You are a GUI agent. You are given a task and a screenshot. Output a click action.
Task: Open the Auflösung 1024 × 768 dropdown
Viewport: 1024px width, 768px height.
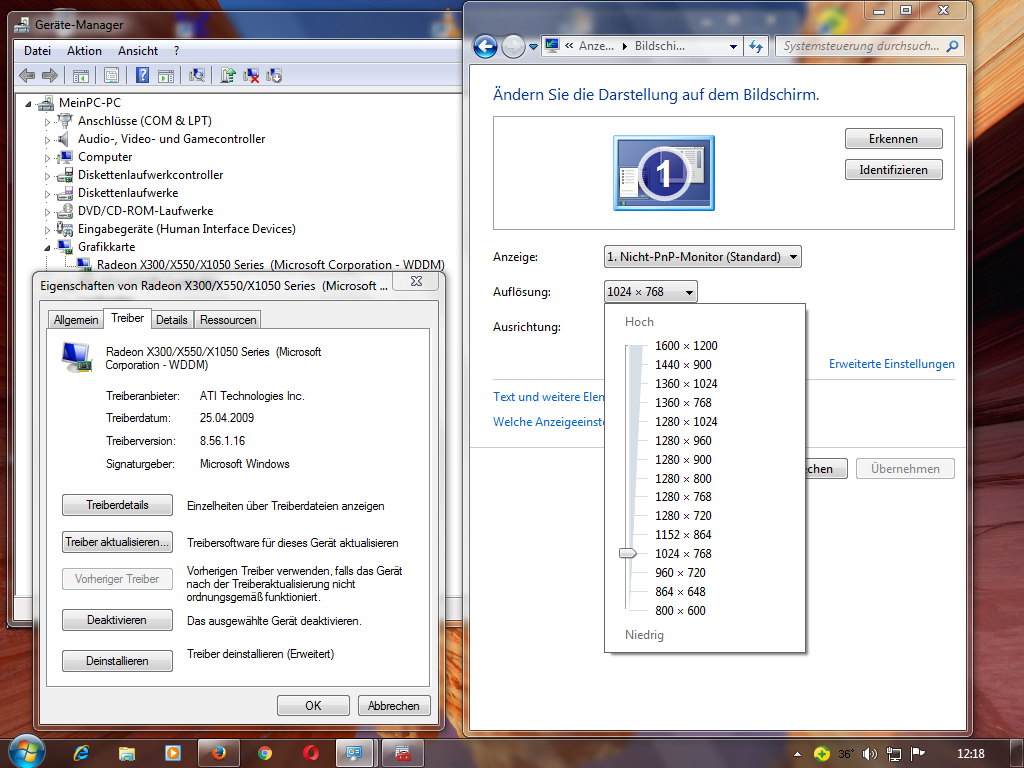click(650, 292)
